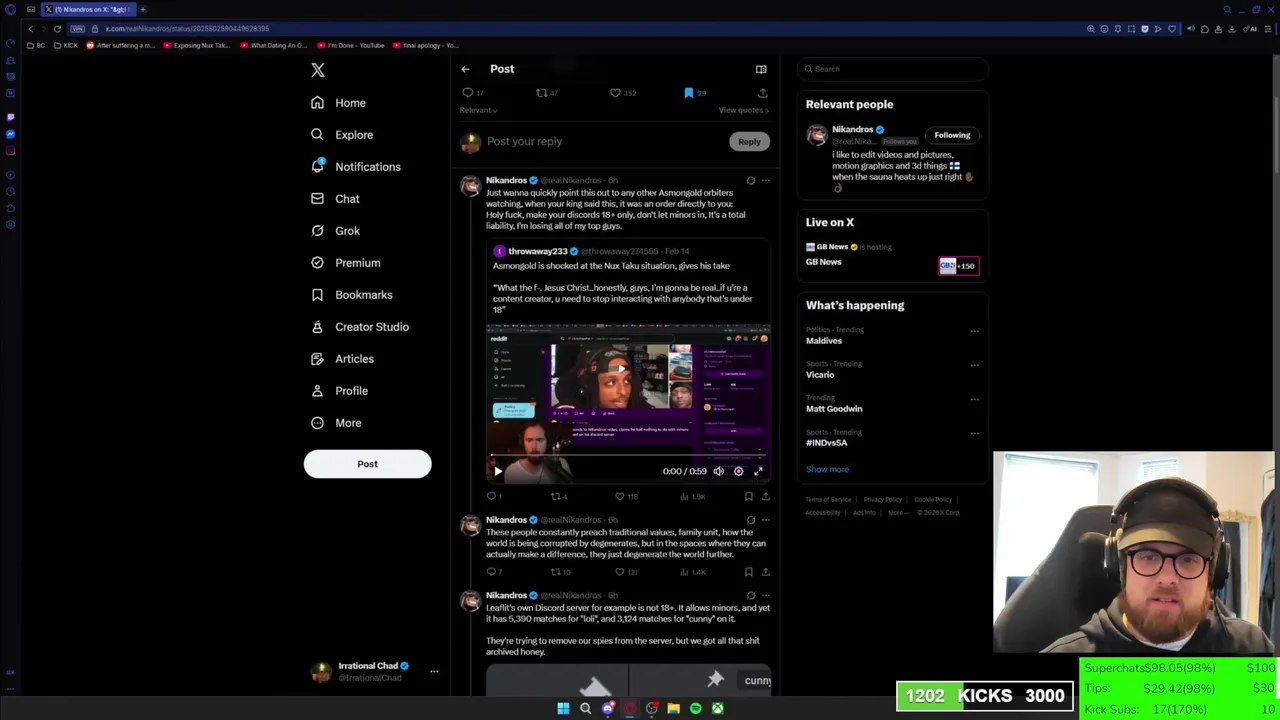Screen dimensions: 1280x720
Task: Open the Relevant replies sort dropdown
Action: pos(478,110)
